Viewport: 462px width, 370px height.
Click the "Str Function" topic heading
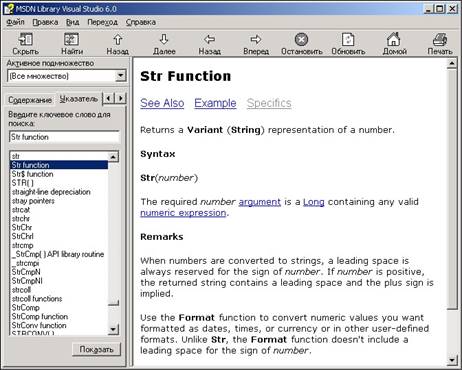(185, 76)
